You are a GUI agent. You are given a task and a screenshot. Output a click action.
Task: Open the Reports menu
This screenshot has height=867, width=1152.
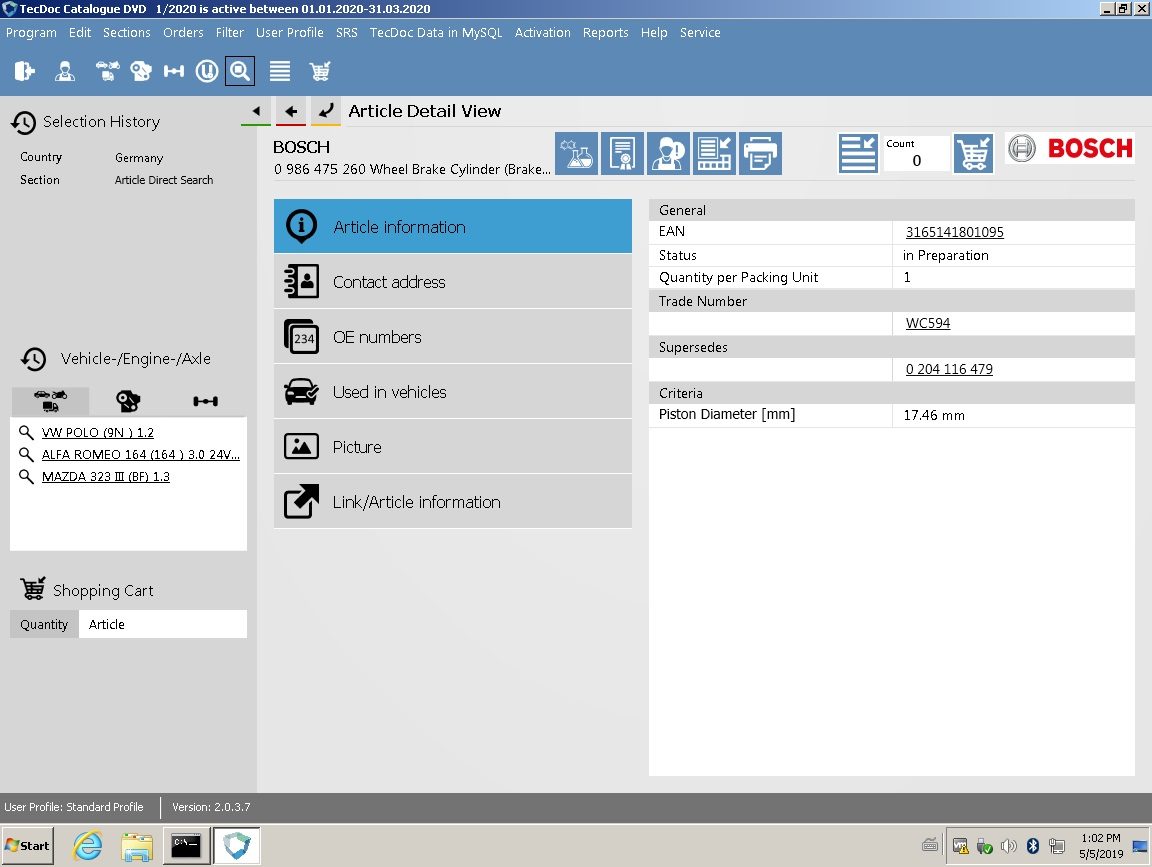coord(605,32)
